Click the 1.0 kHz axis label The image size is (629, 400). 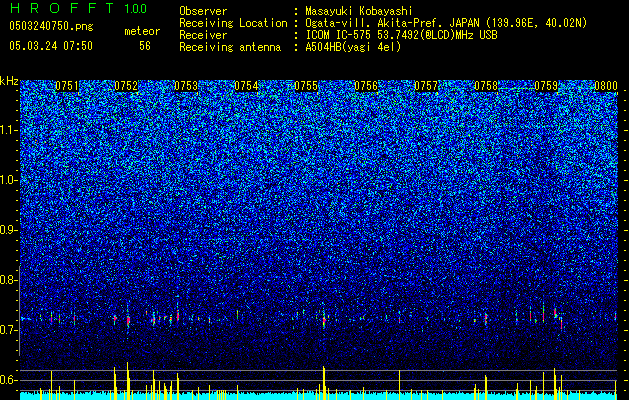pos(9,180)
